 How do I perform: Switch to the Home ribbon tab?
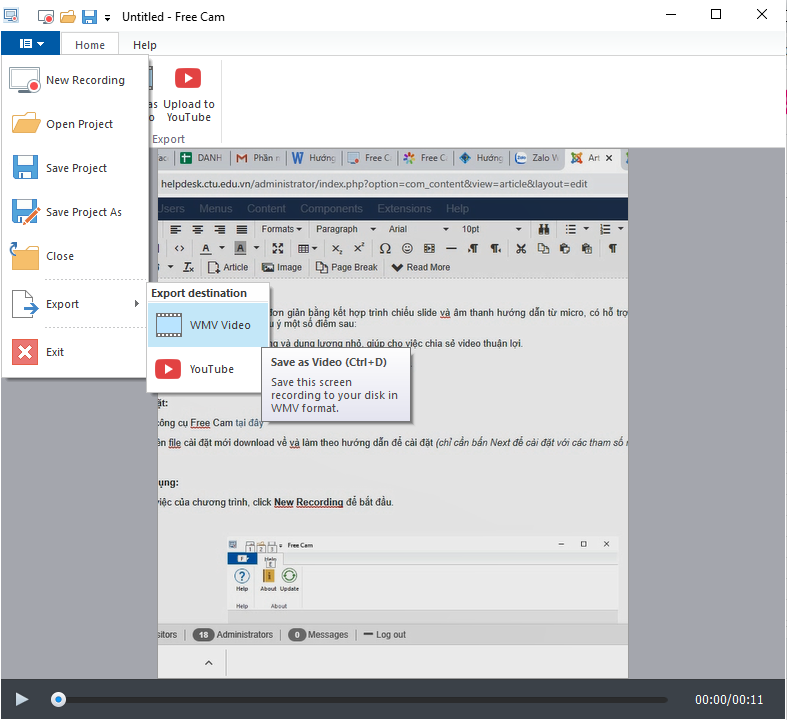pyautogui.click(x=90, y=45)
